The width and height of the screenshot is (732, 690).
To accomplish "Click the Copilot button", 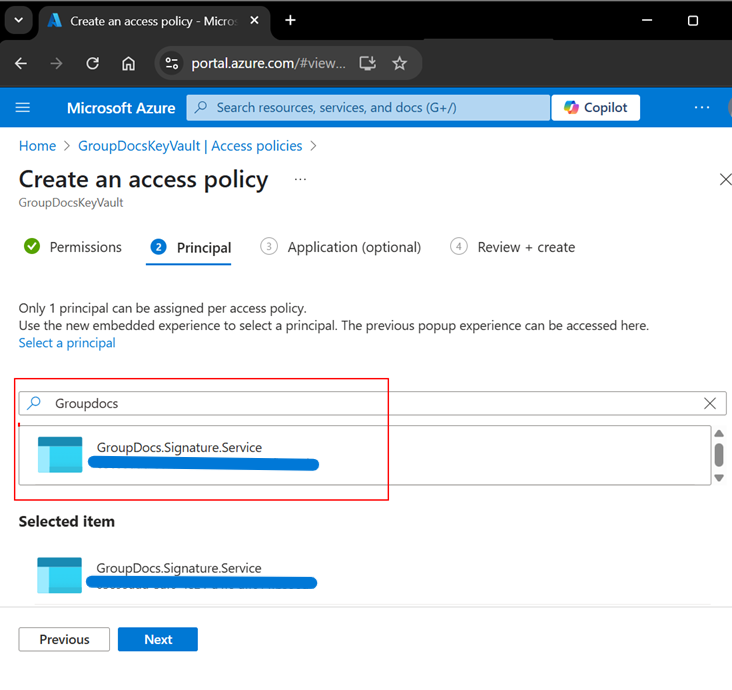I will click(595, 108).
